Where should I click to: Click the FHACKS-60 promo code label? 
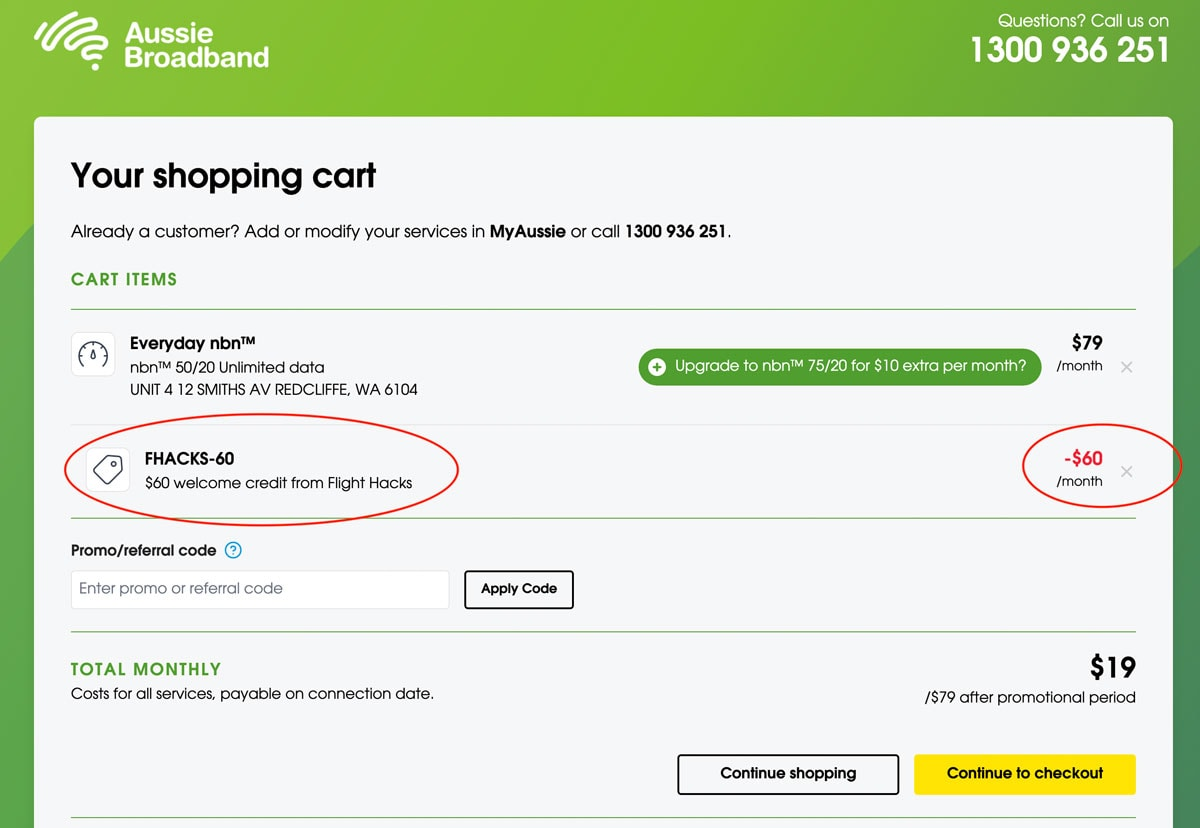click(190, 458)
